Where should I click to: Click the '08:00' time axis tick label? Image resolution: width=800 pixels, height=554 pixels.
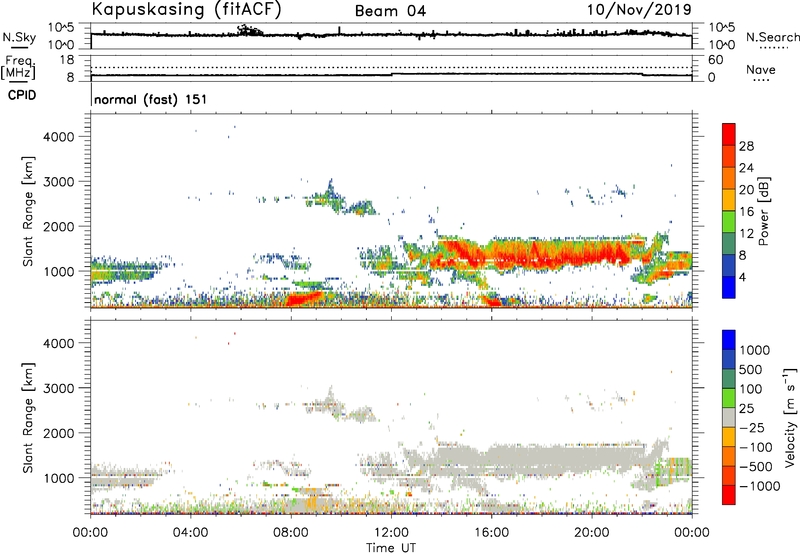tap(291, 533)
